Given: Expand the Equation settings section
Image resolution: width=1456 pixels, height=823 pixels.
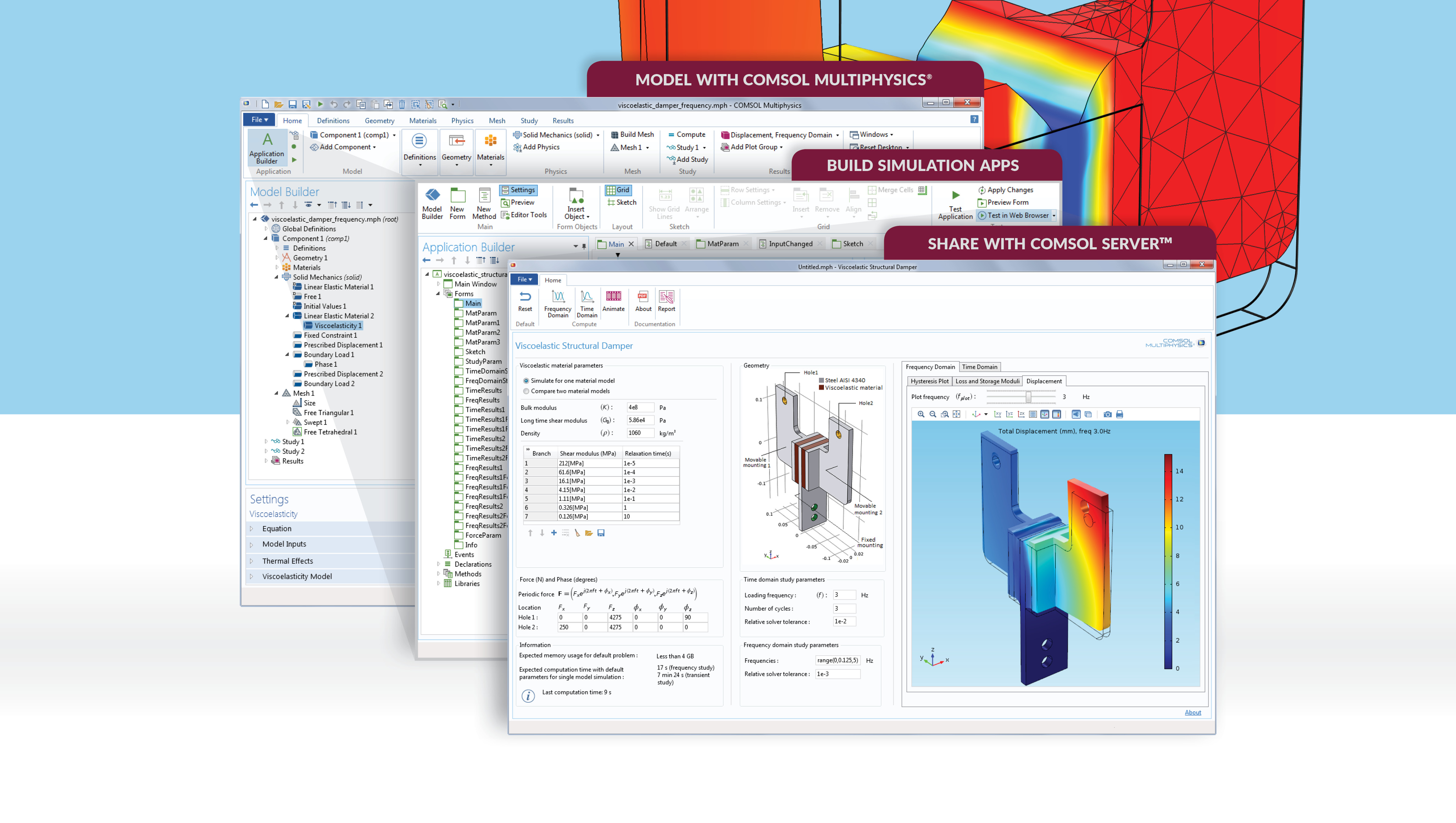Looking at the screenshot, I should [251, 529].
